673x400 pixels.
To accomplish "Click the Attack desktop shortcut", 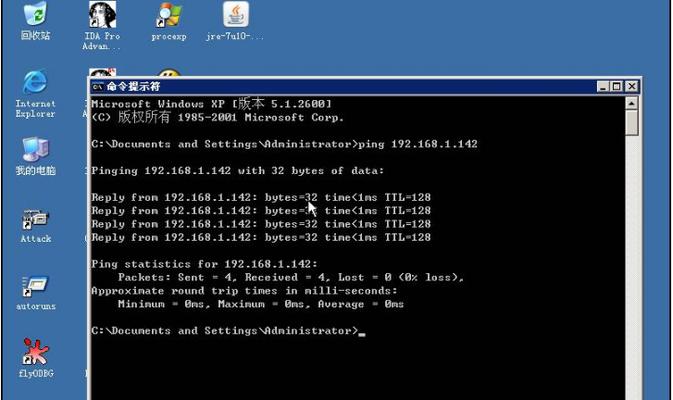I will click(35, 220).
